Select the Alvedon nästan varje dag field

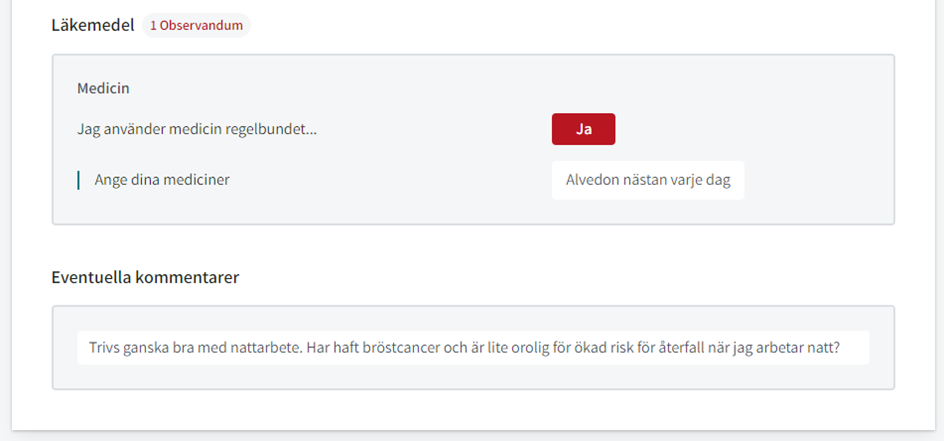(648, 180)
